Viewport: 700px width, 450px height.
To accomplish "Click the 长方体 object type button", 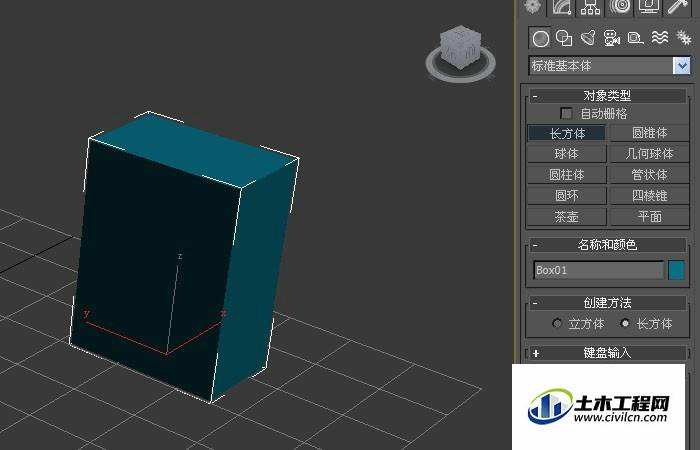I will click(567, 133).
